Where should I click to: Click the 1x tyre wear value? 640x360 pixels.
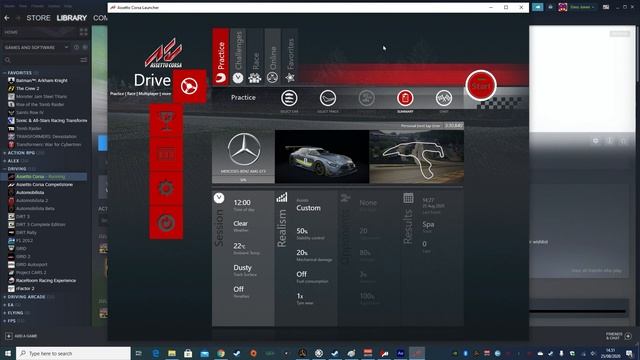tap(300, 296)
